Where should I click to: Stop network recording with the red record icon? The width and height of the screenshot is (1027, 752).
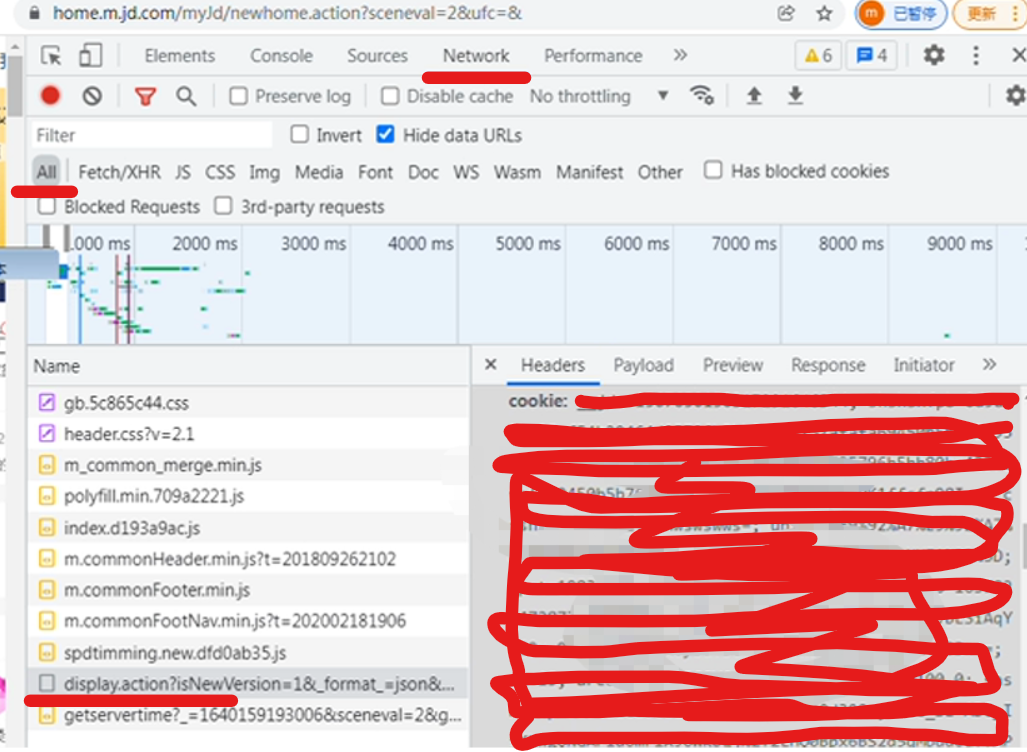click(x=50, y=96)
